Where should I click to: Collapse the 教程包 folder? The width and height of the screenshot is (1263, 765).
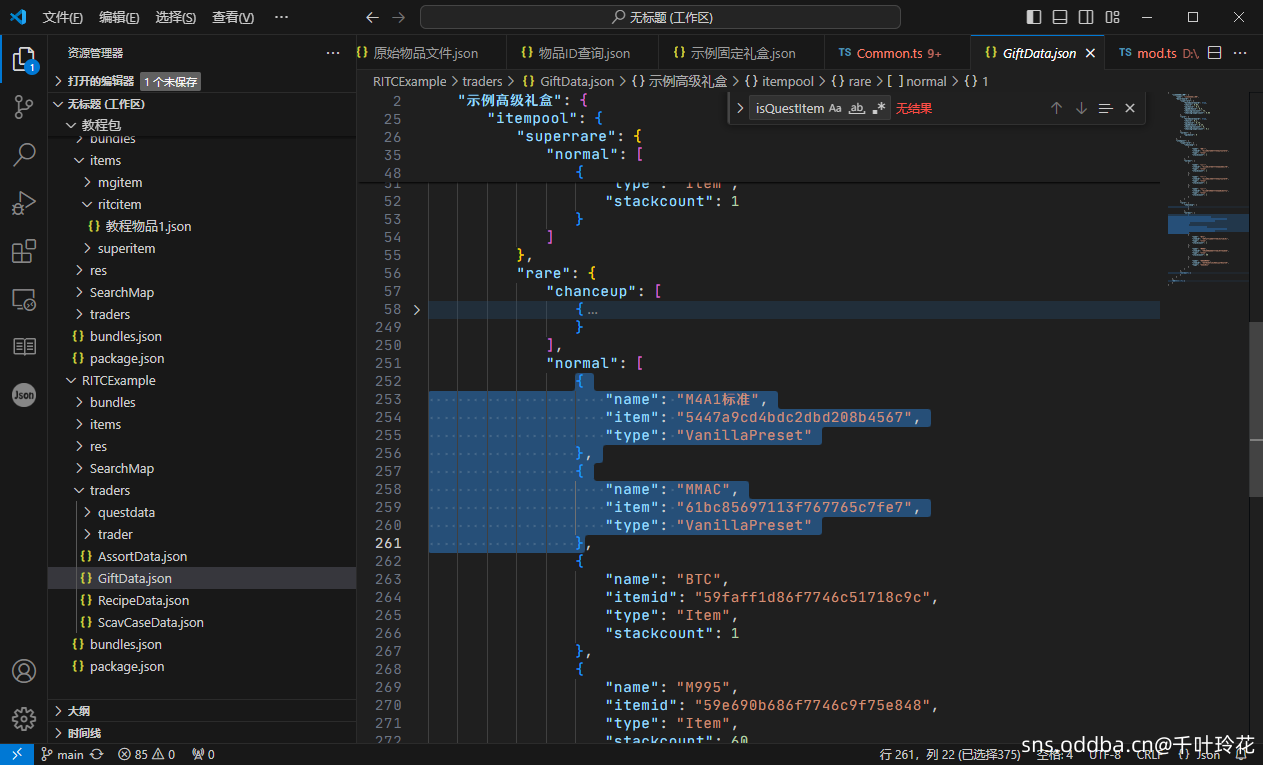coord(202,125)
